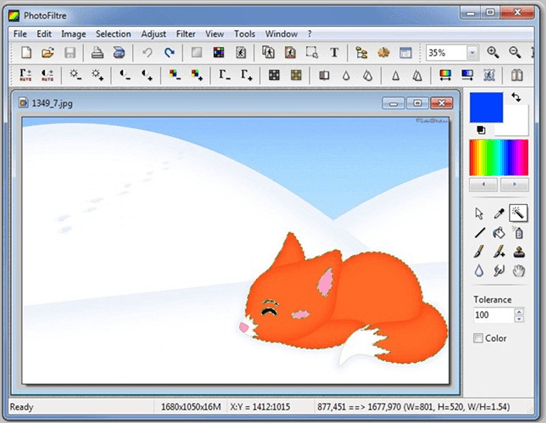Click the Tolerance value field
546x423 pixels.
494,315
